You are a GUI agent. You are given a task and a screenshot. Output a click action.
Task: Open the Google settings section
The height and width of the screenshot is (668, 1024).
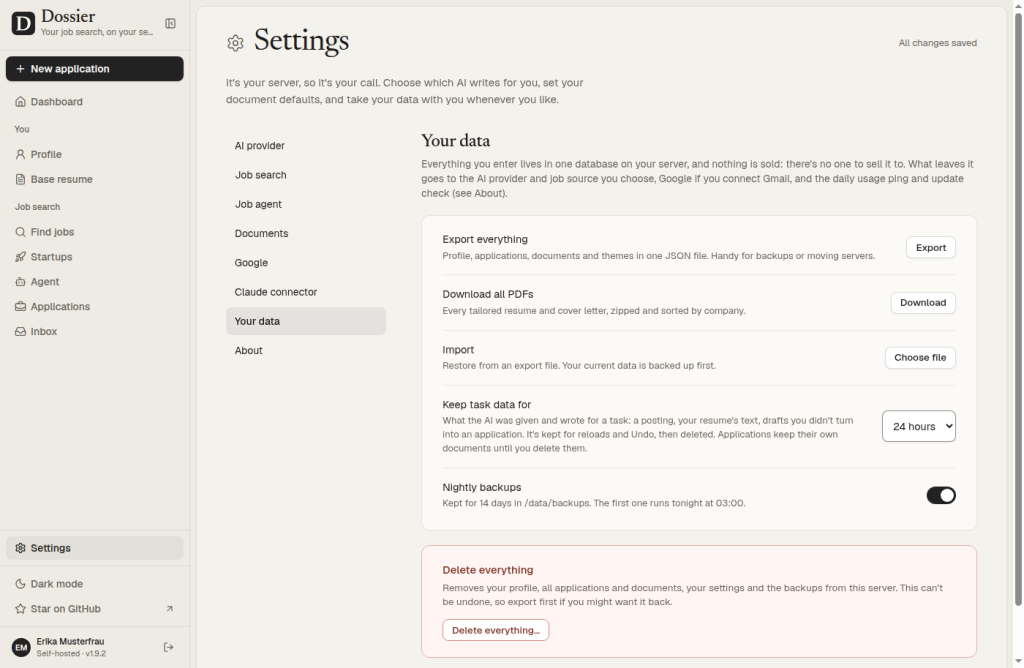(x=306, y=262)
